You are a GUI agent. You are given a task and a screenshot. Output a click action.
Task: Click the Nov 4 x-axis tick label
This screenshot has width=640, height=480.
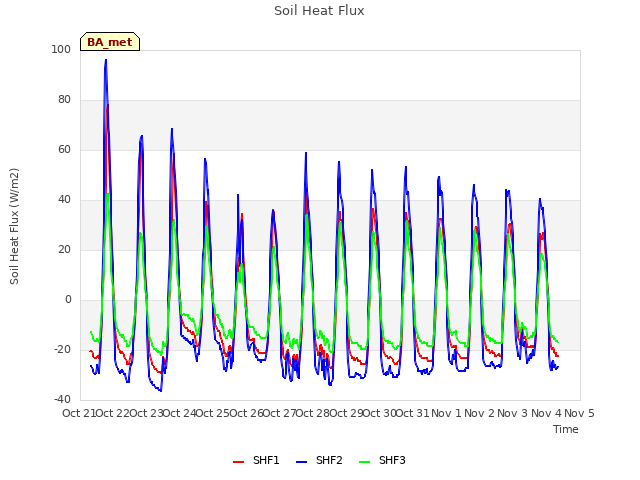(546, 413)
